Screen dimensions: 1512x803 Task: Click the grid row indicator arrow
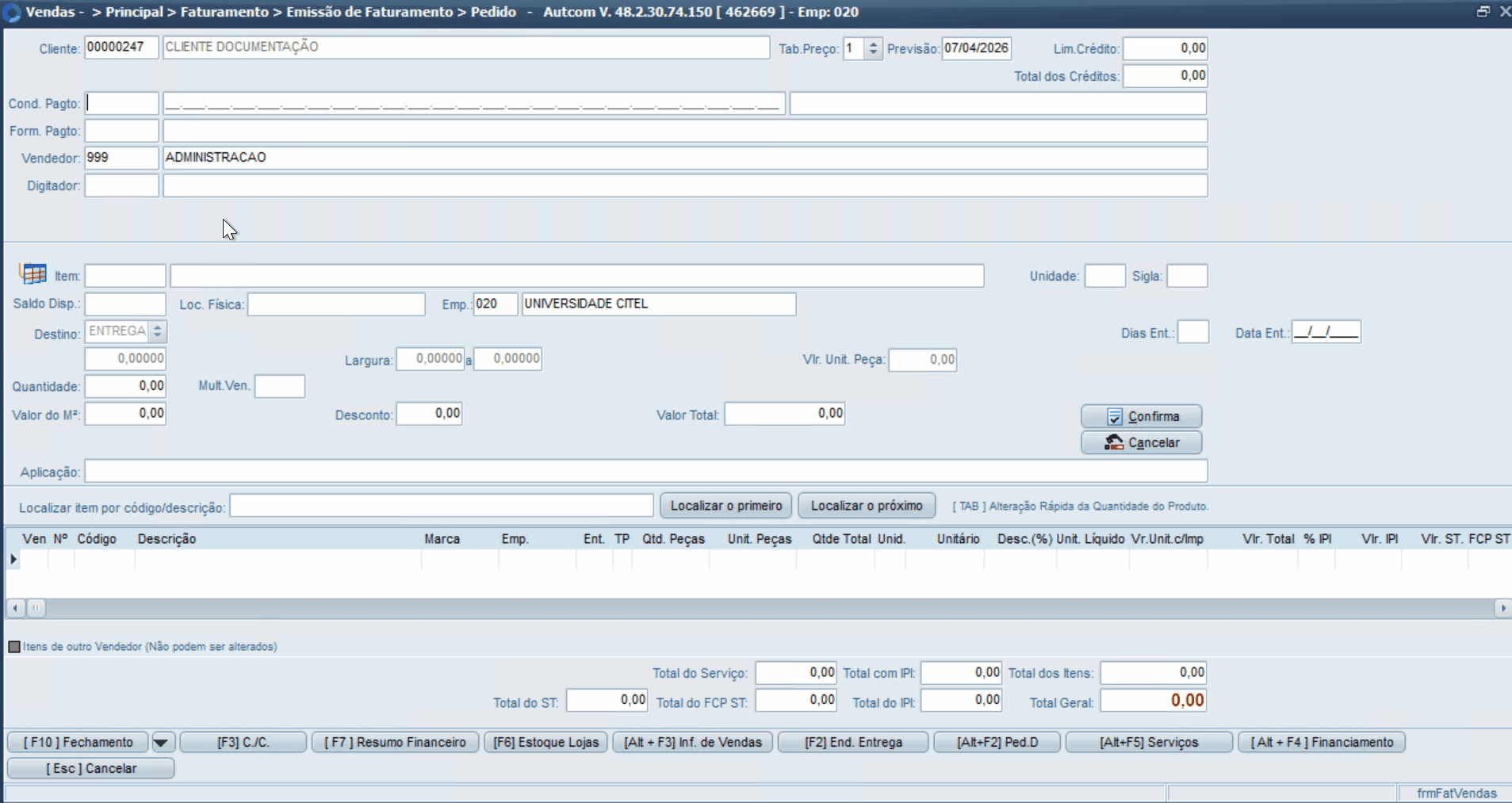(x=13, y=559)
